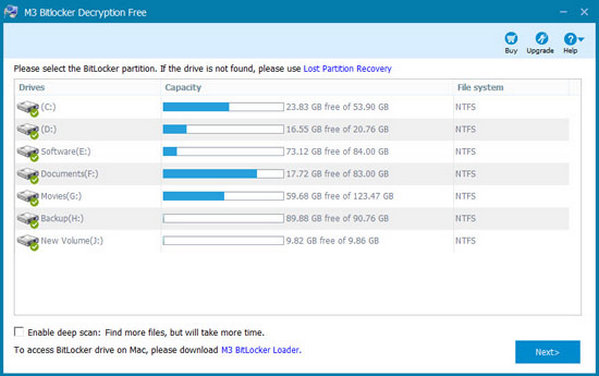Click NTFS in the (C:) row
599x376 pixels.
coord(465,107)
